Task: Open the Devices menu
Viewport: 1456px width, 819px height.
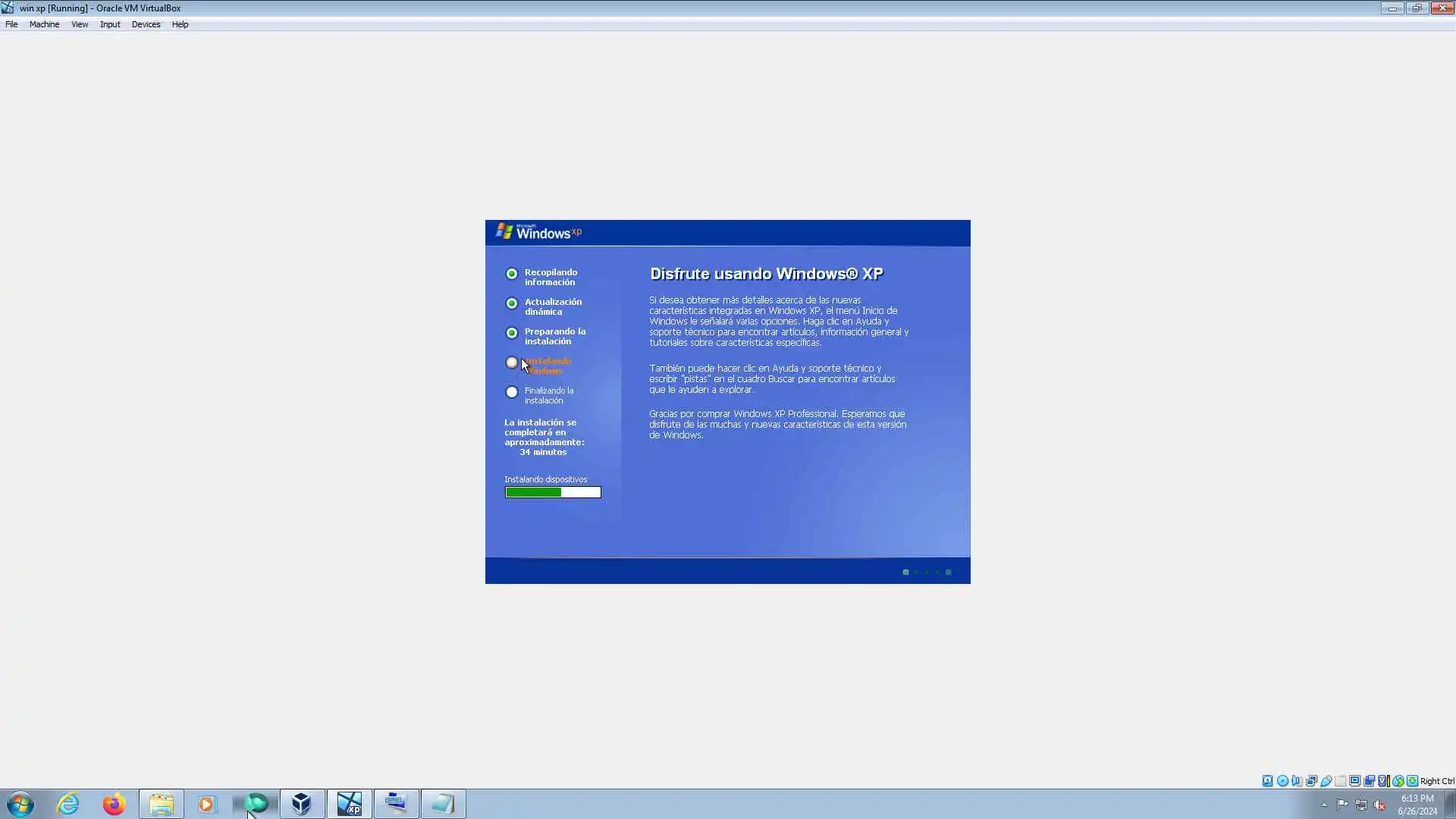Action: click(146, 24)
